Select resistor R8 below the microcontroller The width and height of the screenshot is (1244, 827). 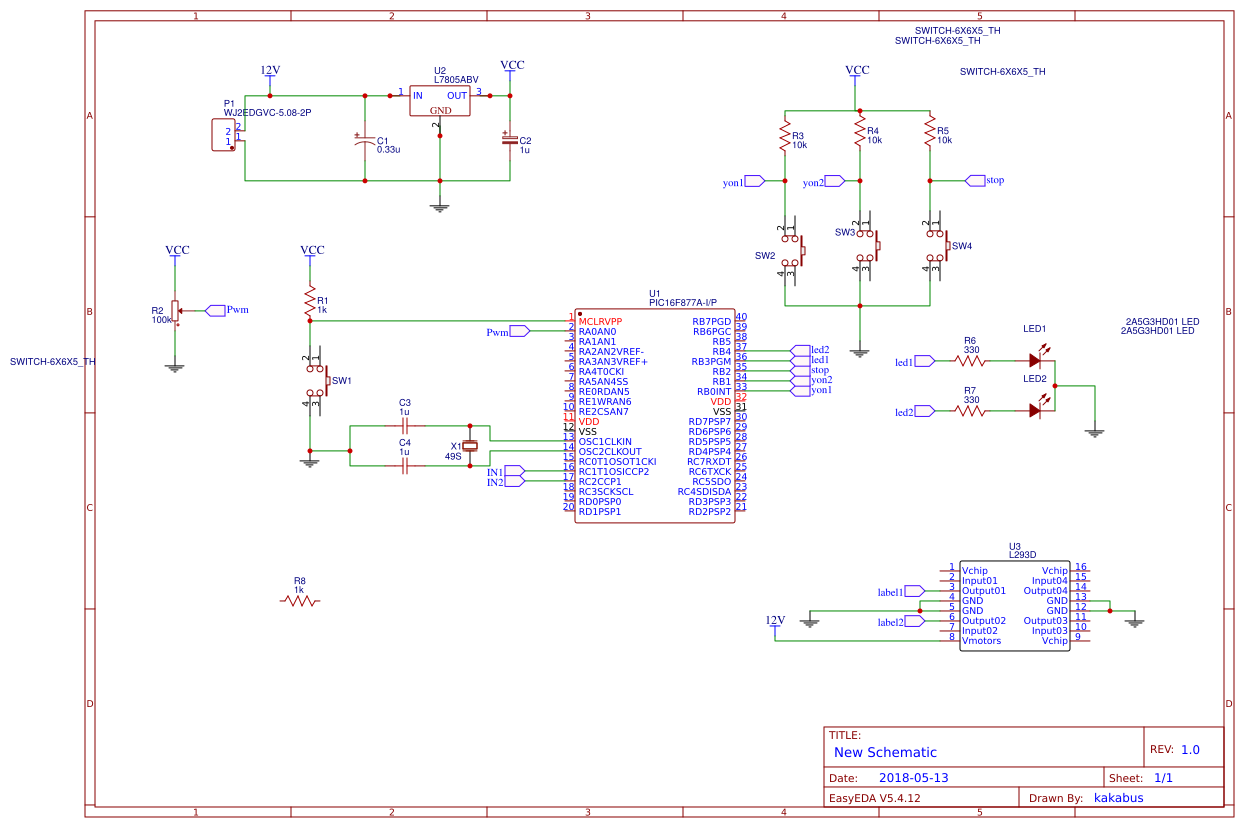click(x=300, y=600)
